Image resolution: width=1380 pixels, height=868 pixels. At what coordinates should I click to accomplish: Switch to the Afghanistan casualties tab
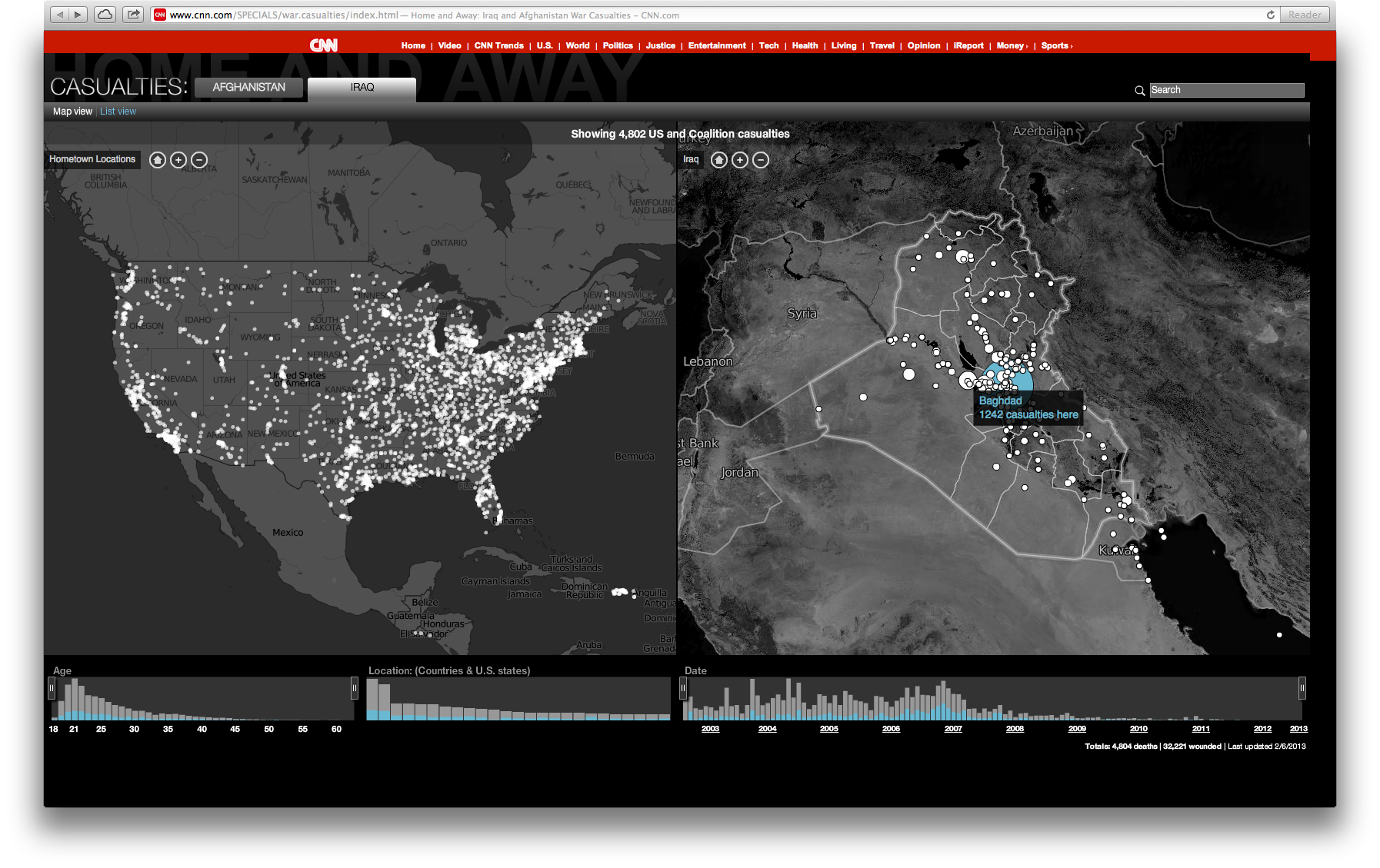(x=248, y=88)
